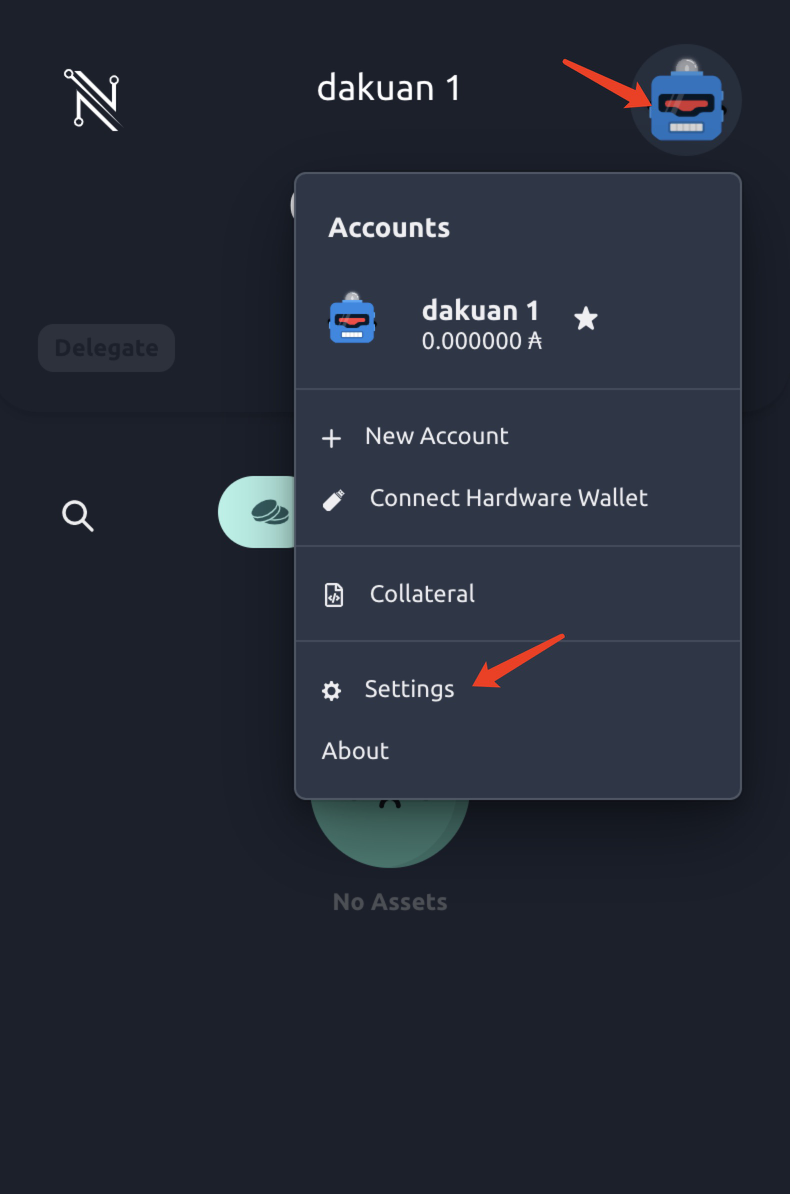Click the Collateral document icon

(x=334, y=595)
